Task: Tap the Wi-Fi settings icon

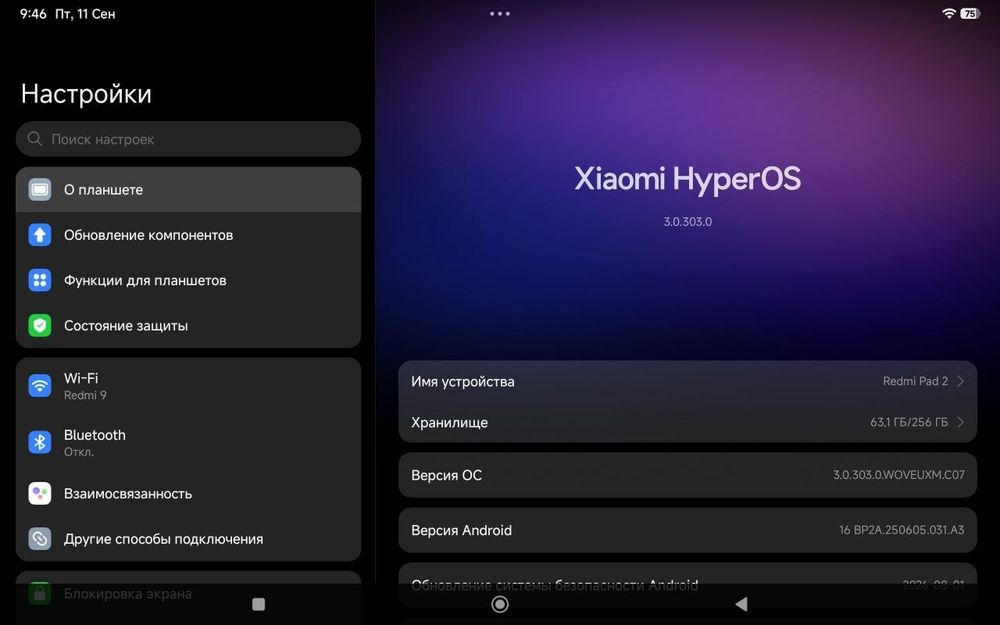Action: point(40,385)
